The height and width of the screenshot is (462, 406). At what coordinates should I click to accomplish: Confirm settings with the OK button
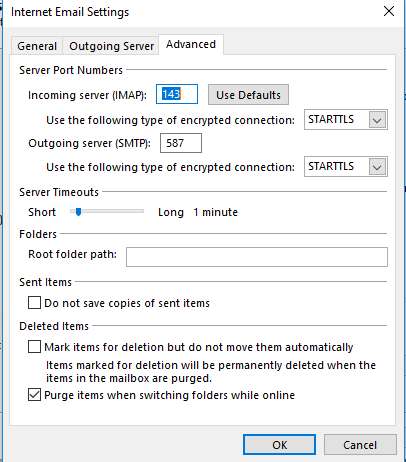tap(279, 445)
